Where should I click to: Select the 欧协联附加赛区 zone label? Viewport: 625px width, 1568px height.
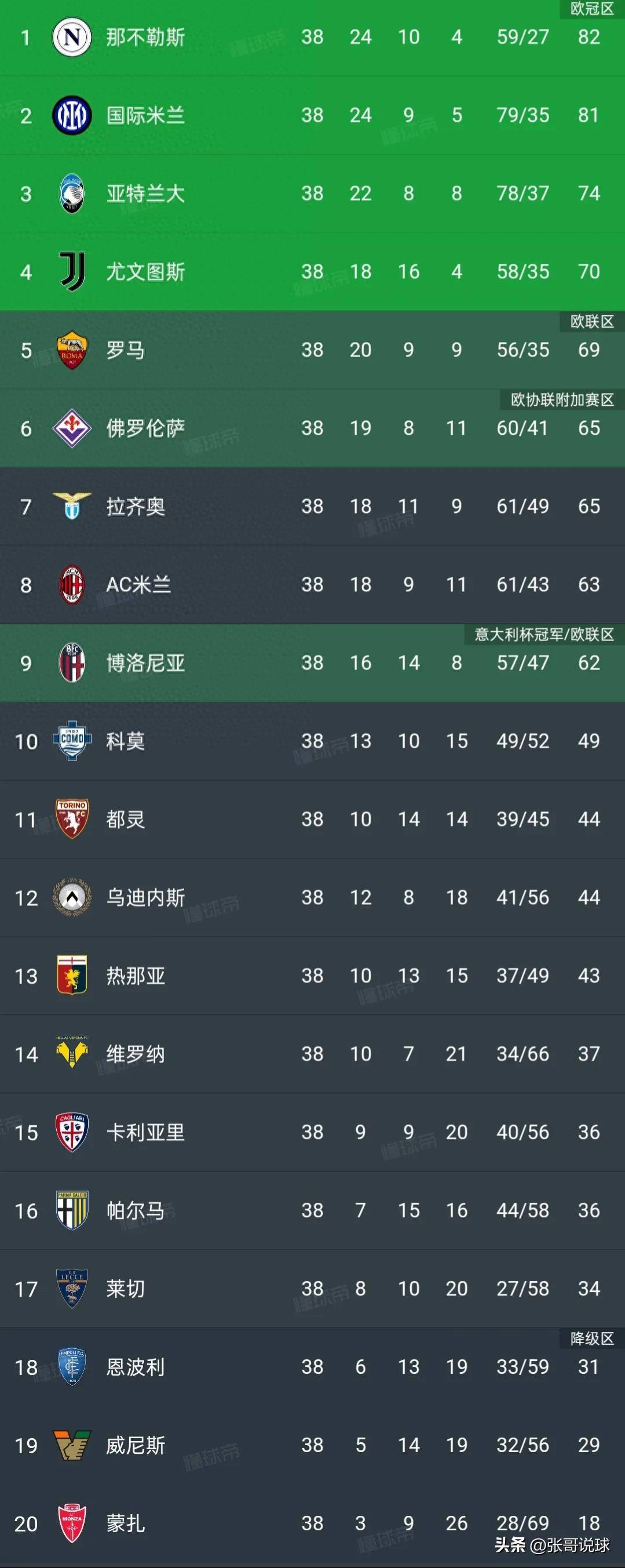[x=562, y=399]
